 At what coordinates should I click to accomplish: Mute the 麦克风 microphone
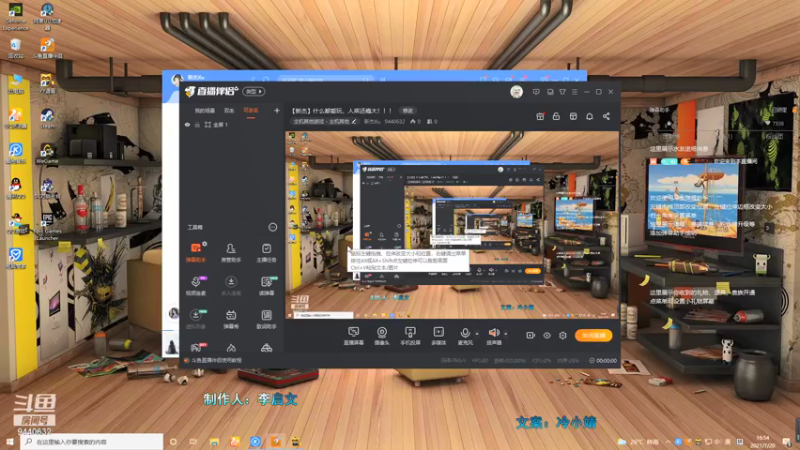[x=465, y=336]
